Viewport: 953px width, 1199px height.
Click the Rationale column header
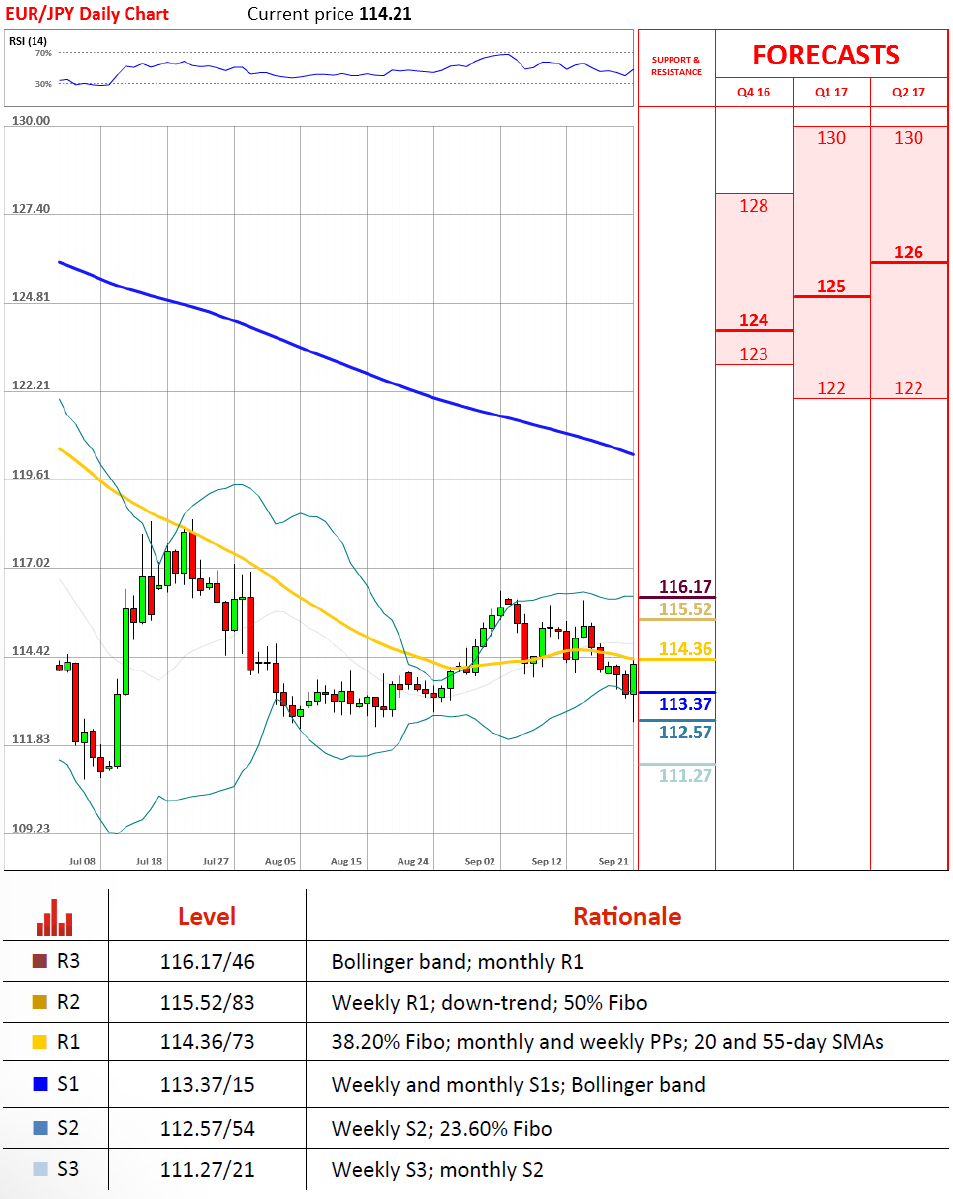tap(627, 916)
